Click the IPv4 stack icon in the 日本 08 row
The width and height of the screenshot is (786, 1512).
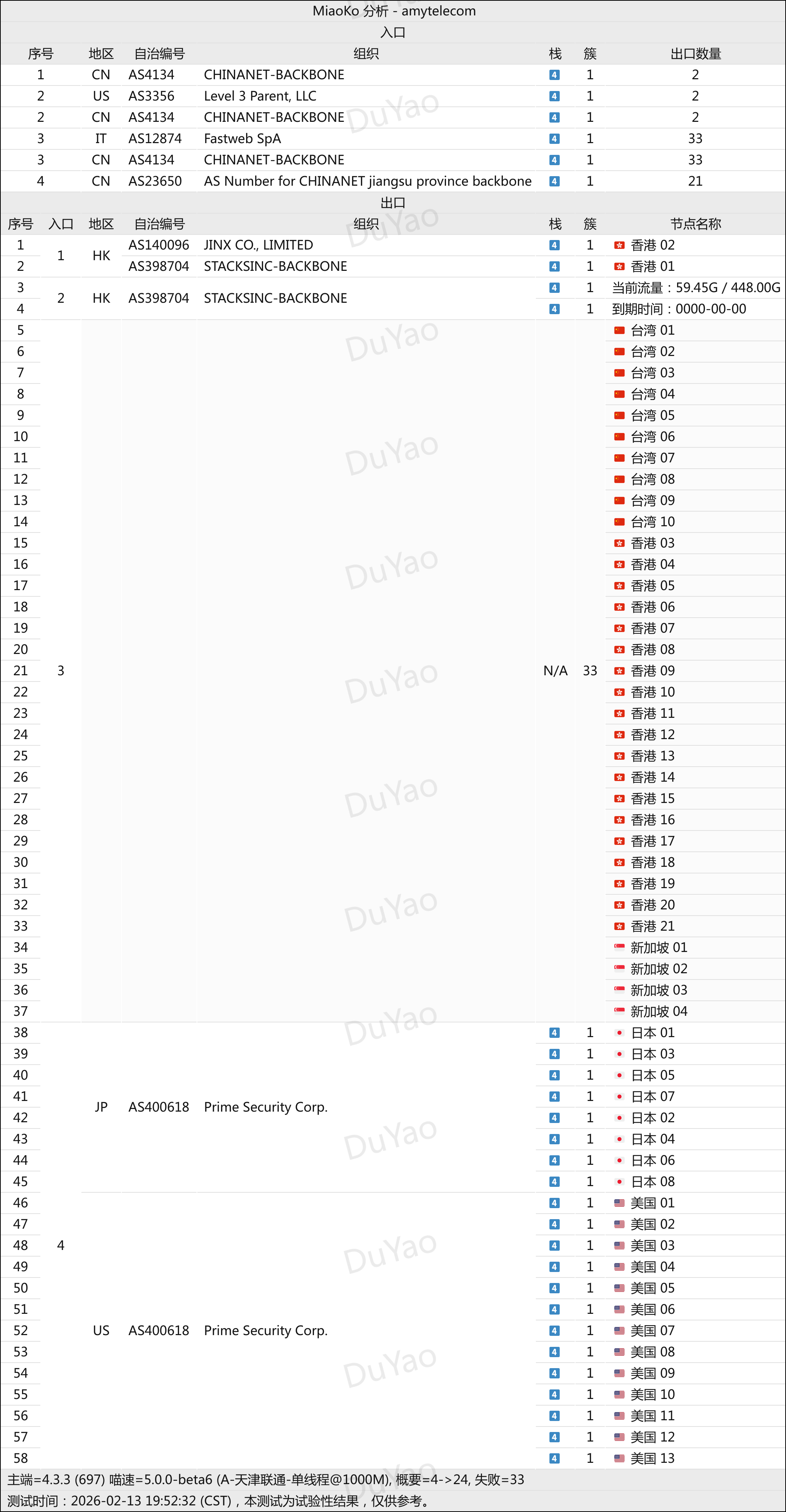(554, 1182)
